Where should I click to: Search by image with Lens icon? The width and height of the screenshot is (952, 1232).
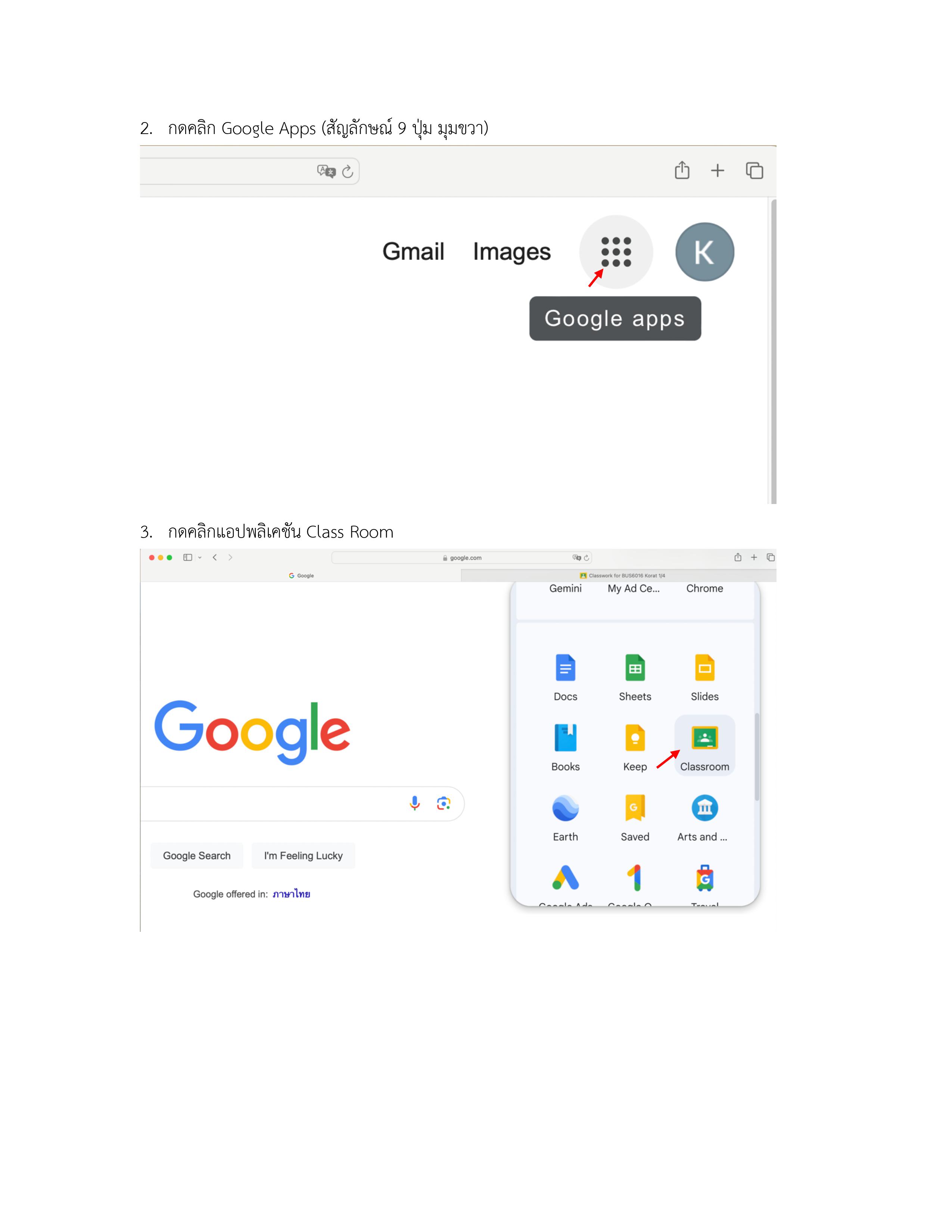click(x=444, y=803)
